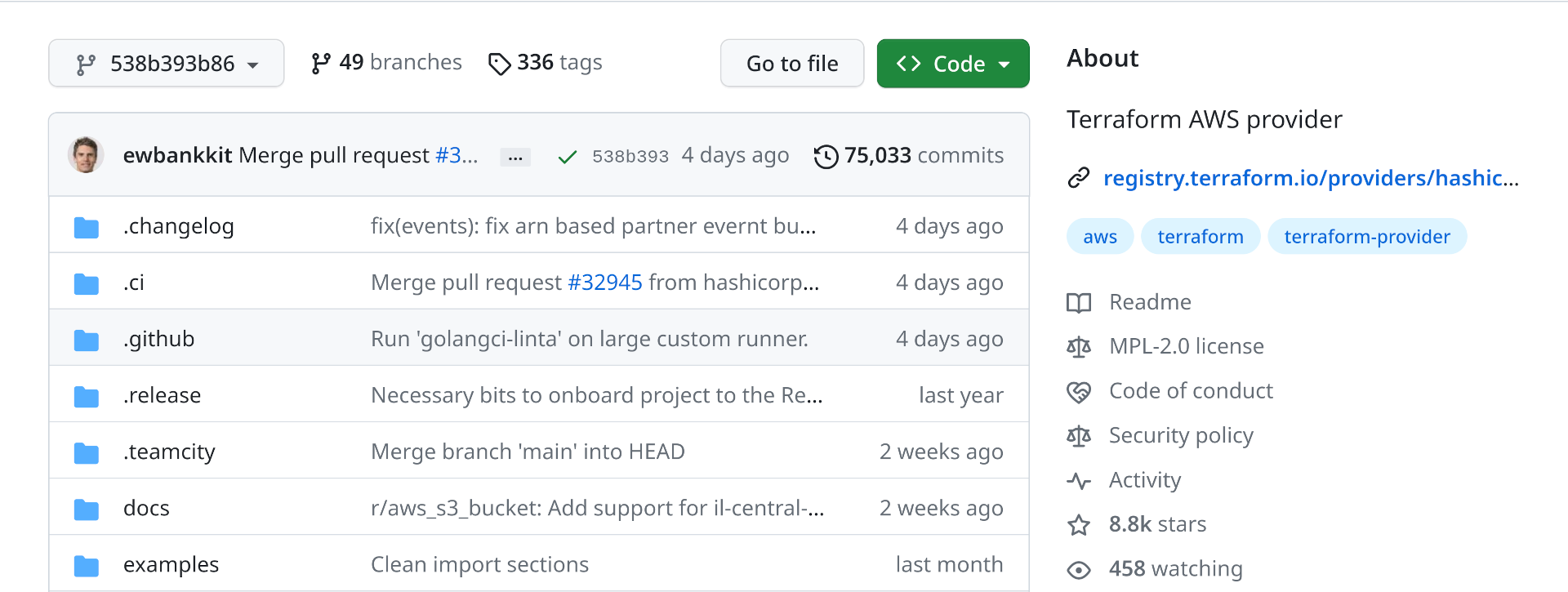Screen dimensions: 1568x592
Task: Open the ewbankkit author link
Action: [178, 155]
